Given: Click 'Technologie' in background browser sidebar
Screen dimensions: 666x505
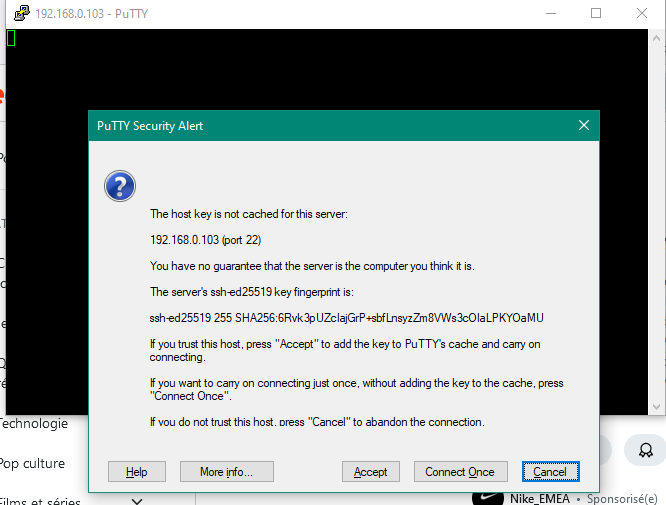Looking at the screenshot, I should 34,423.
